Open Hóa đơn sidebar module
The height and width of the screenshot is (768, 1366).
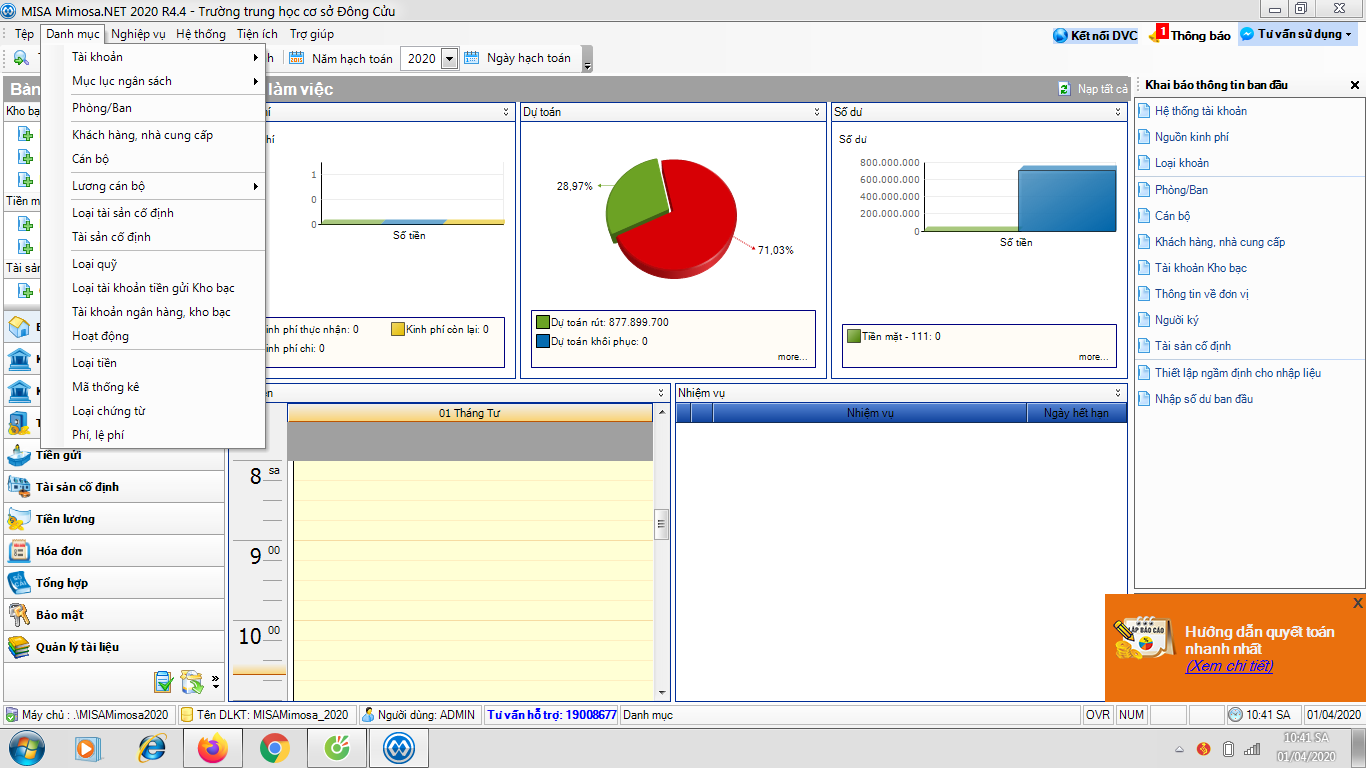tap(115, 551)
